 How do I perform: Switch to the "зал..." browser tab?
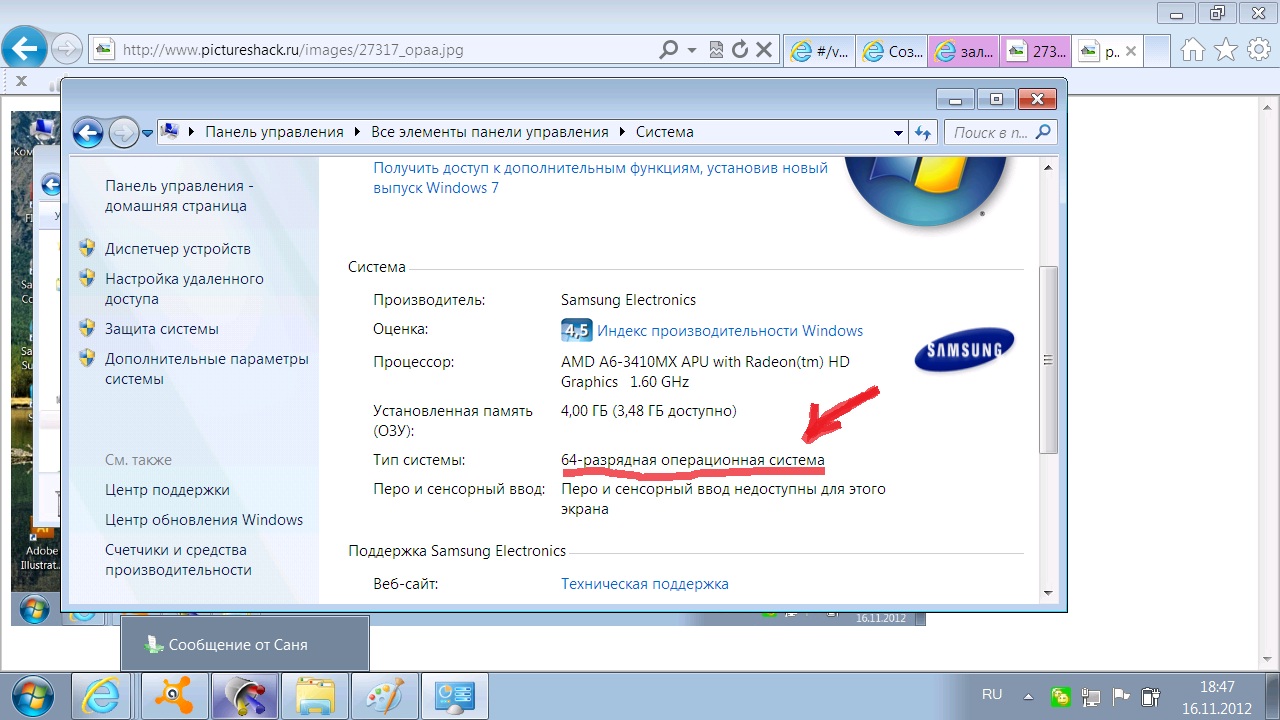[964, 51]
